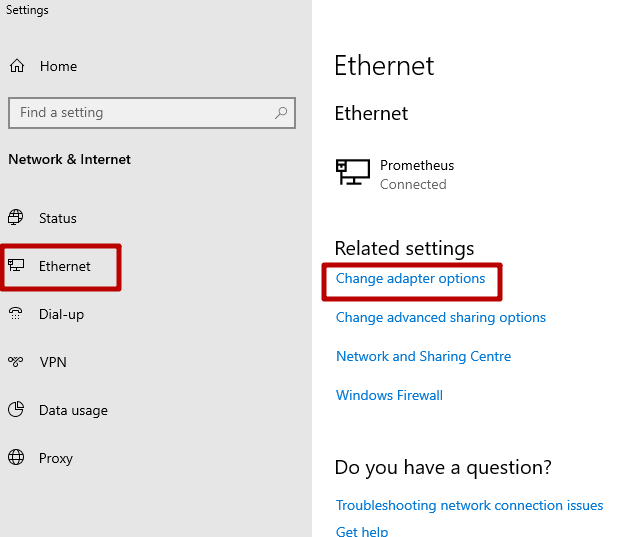Click the Prometheus network adapter icon
The image size is (636, 537).
tap(352, 173)
